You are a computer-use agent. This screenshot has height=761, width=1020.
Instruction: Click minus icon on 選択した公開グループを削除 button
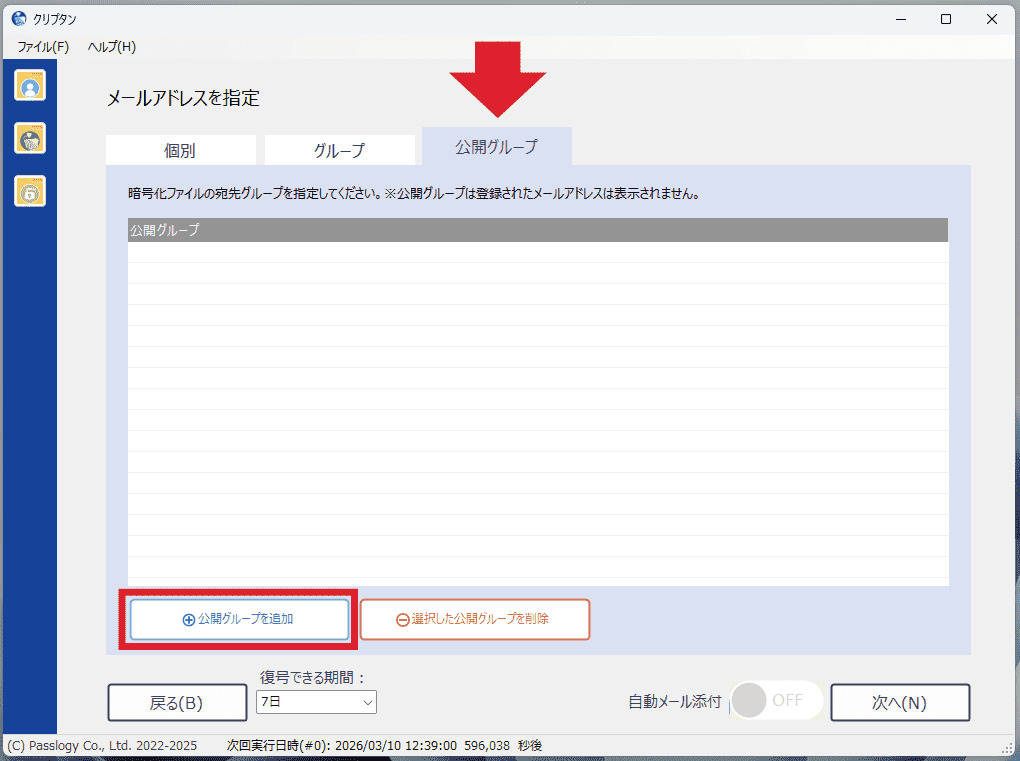pyautogui.click(x=402, y=620)
